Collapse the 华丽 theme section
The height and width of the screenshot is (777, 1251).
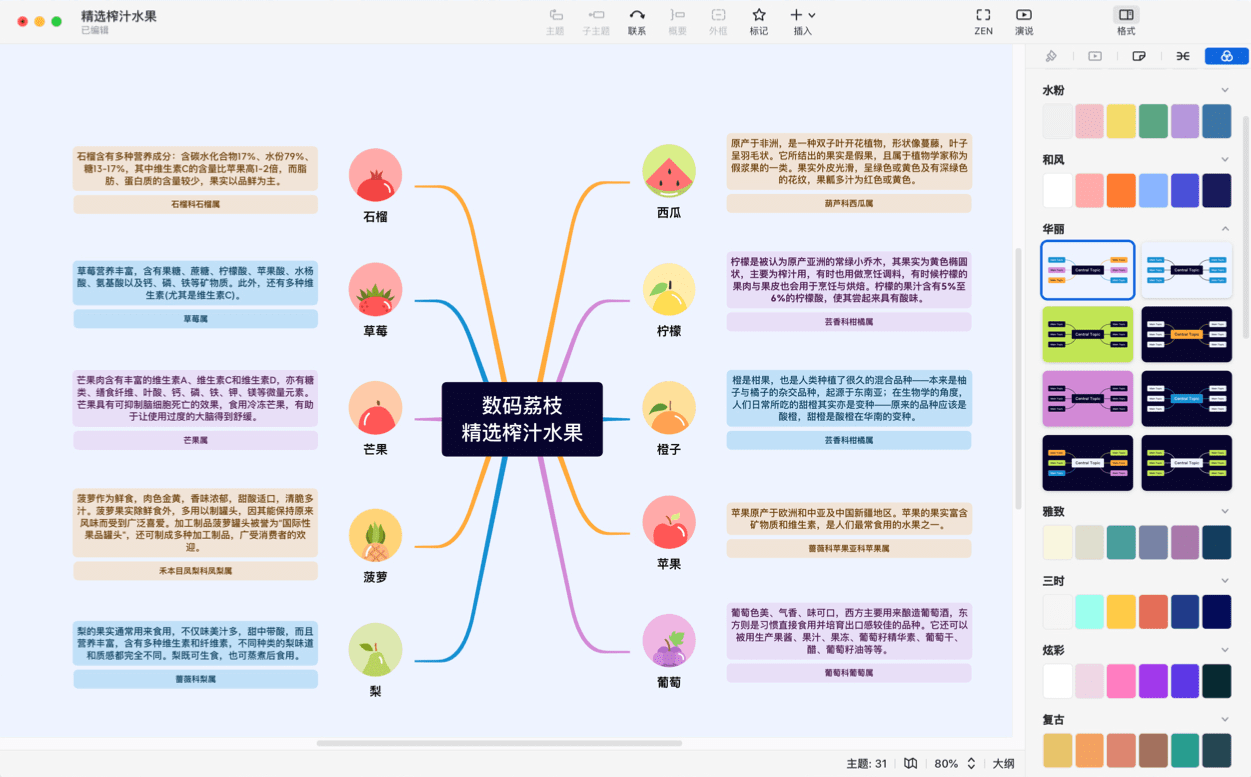(1225, 229)
